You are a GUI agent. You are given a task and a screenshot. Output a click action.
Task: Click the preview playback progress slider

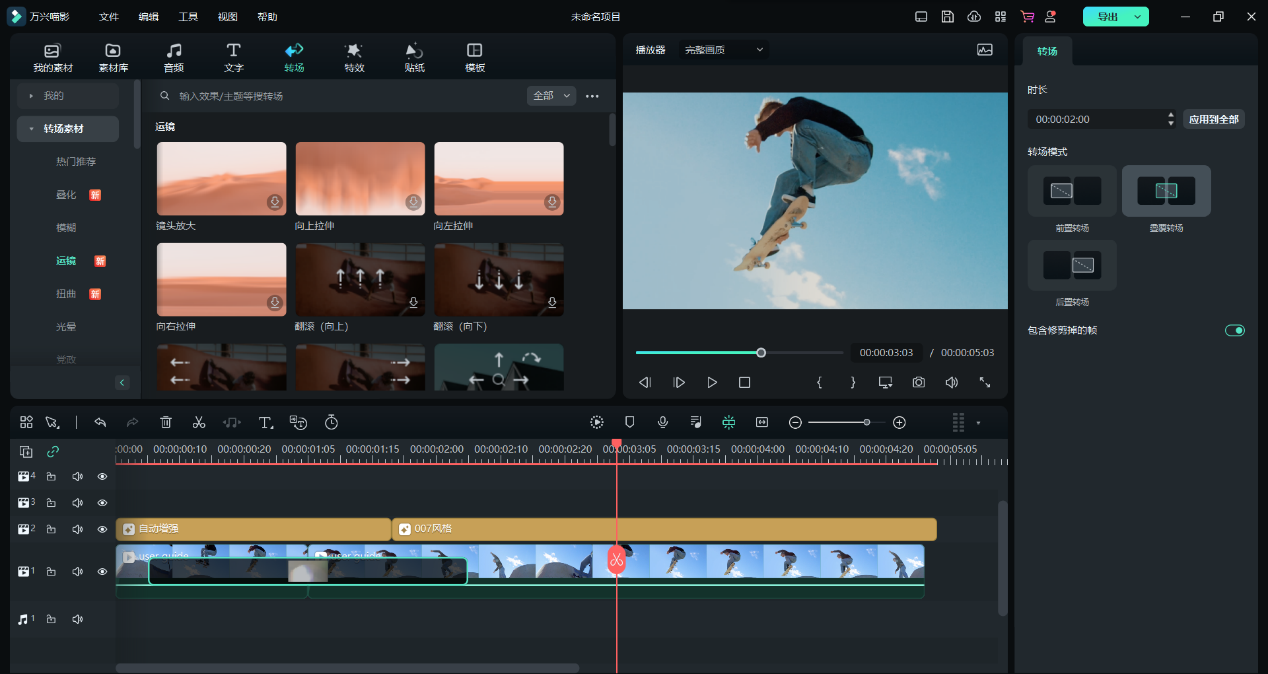(738, 352)
